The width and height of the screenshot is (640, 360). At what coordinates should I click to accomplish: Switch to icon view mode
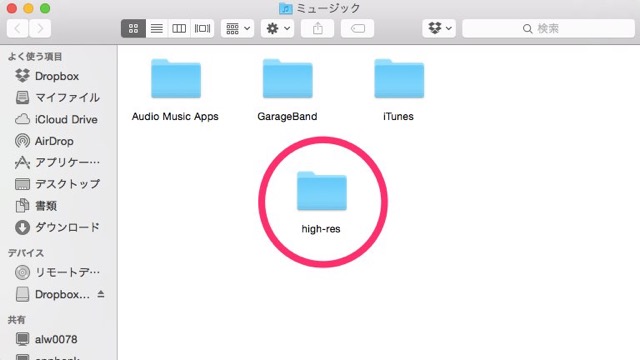pyautogui.click(x=133, y=28)
